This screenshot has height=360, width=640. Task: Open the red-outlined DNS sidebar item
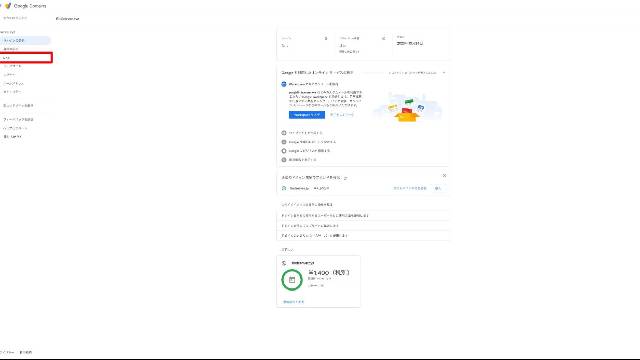[26, 58]
